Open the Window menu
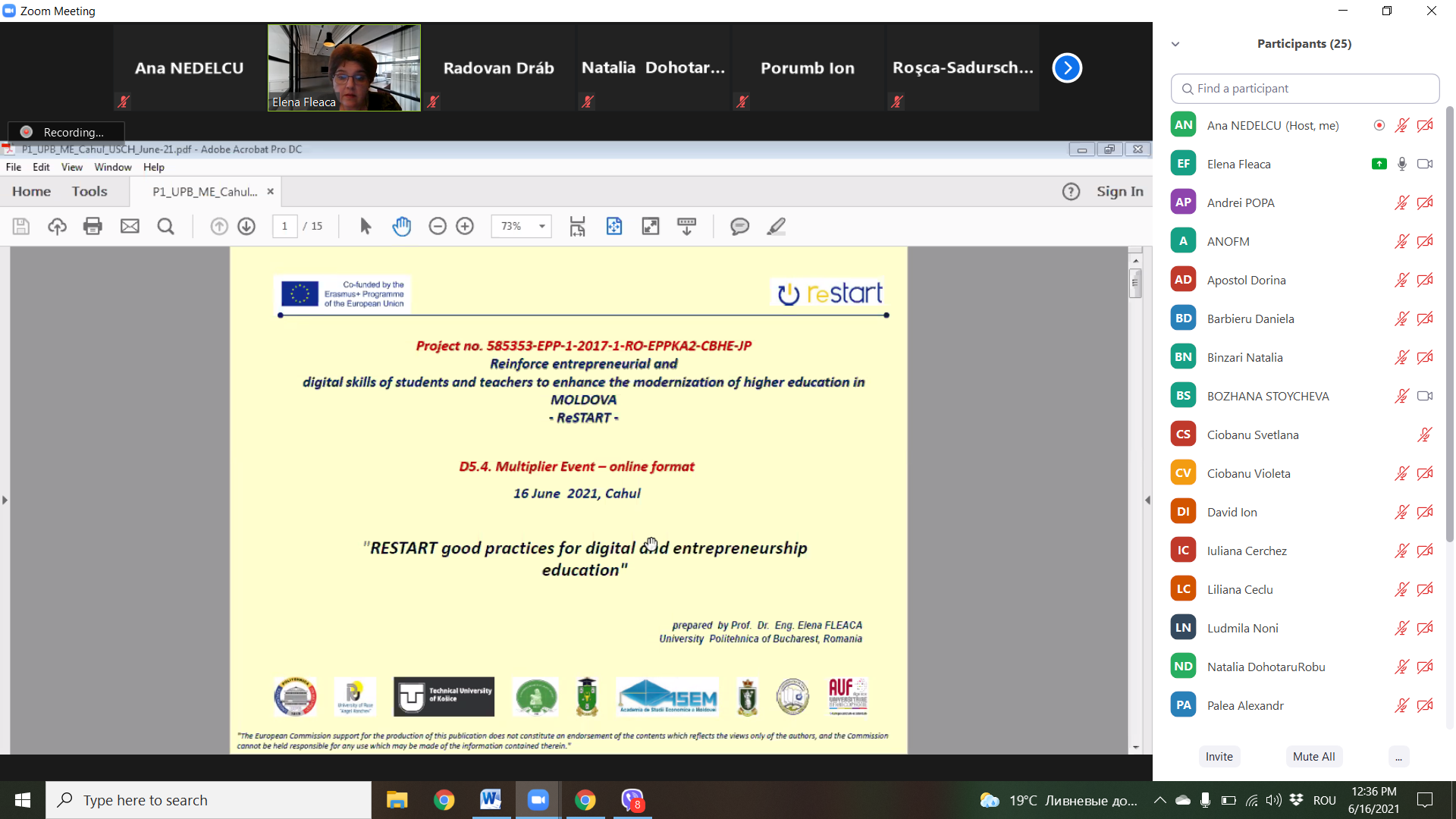The image size is (1456, 819). pyautogui.click(x=113, y=167)
